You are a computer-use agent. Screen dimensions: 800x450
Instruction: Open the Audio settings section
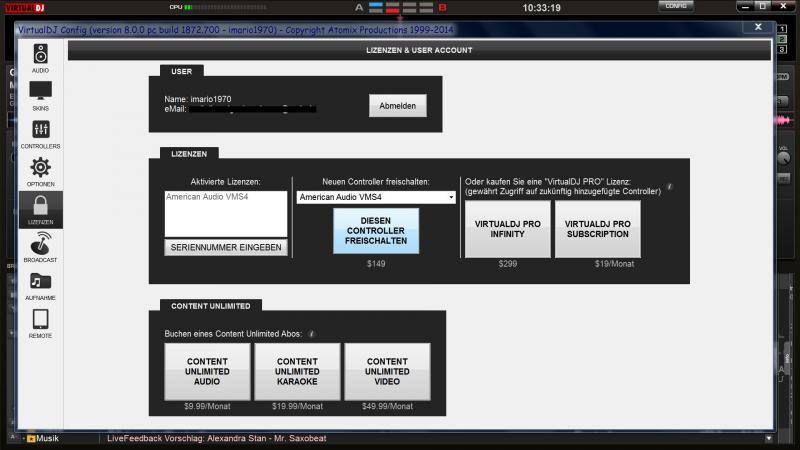click(x=40, y=58)
